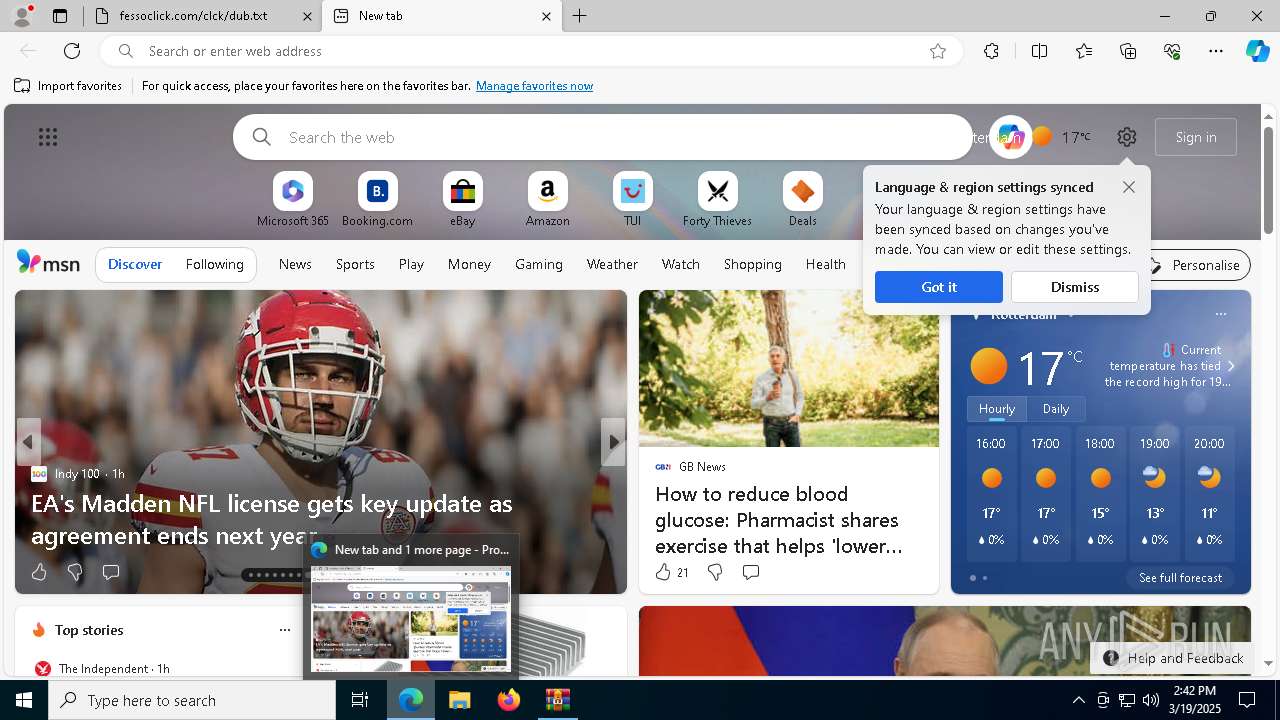Close the language region popup
Viewport: 1280px width, 720px height.
(x=1128, y=187)
